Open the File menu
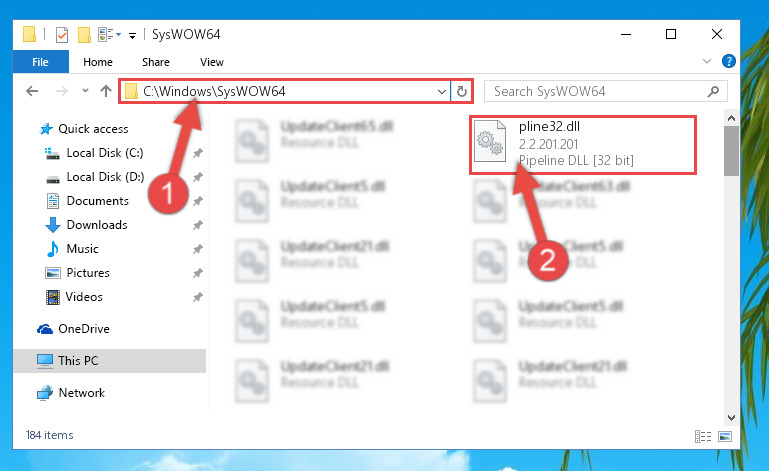This screenshot has width=769, height=471. (40, 62)
